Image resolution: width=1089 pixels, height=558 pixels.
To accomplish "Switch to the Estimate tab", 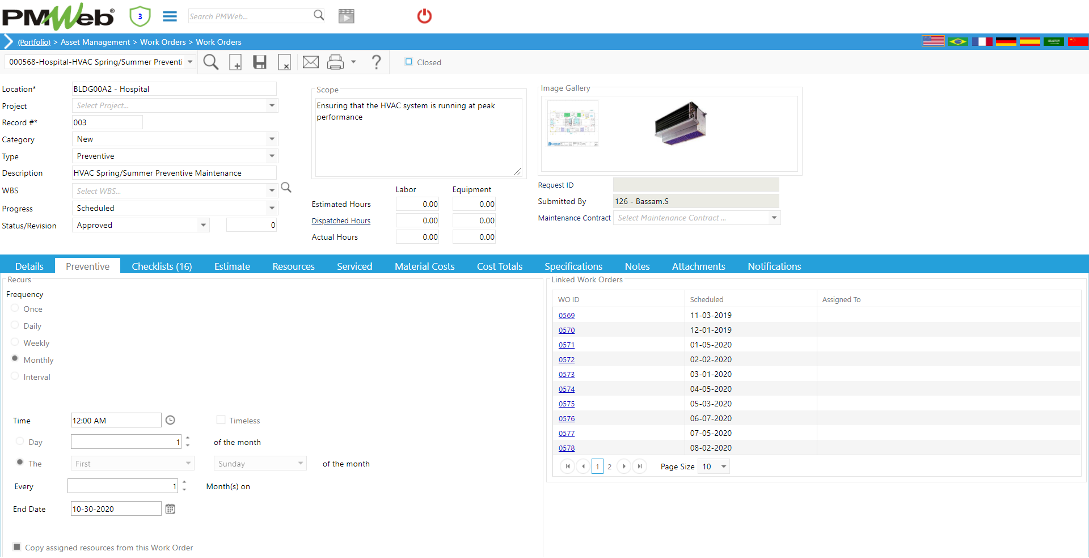I will click(x=232, y=266).
